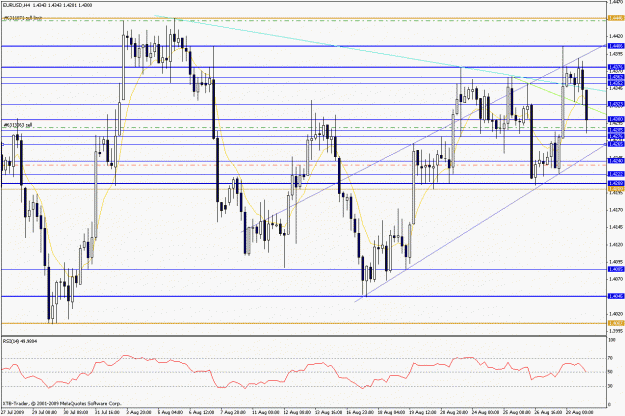
Task: Click the RSI scale value 30
Action: tap(610, 386)
